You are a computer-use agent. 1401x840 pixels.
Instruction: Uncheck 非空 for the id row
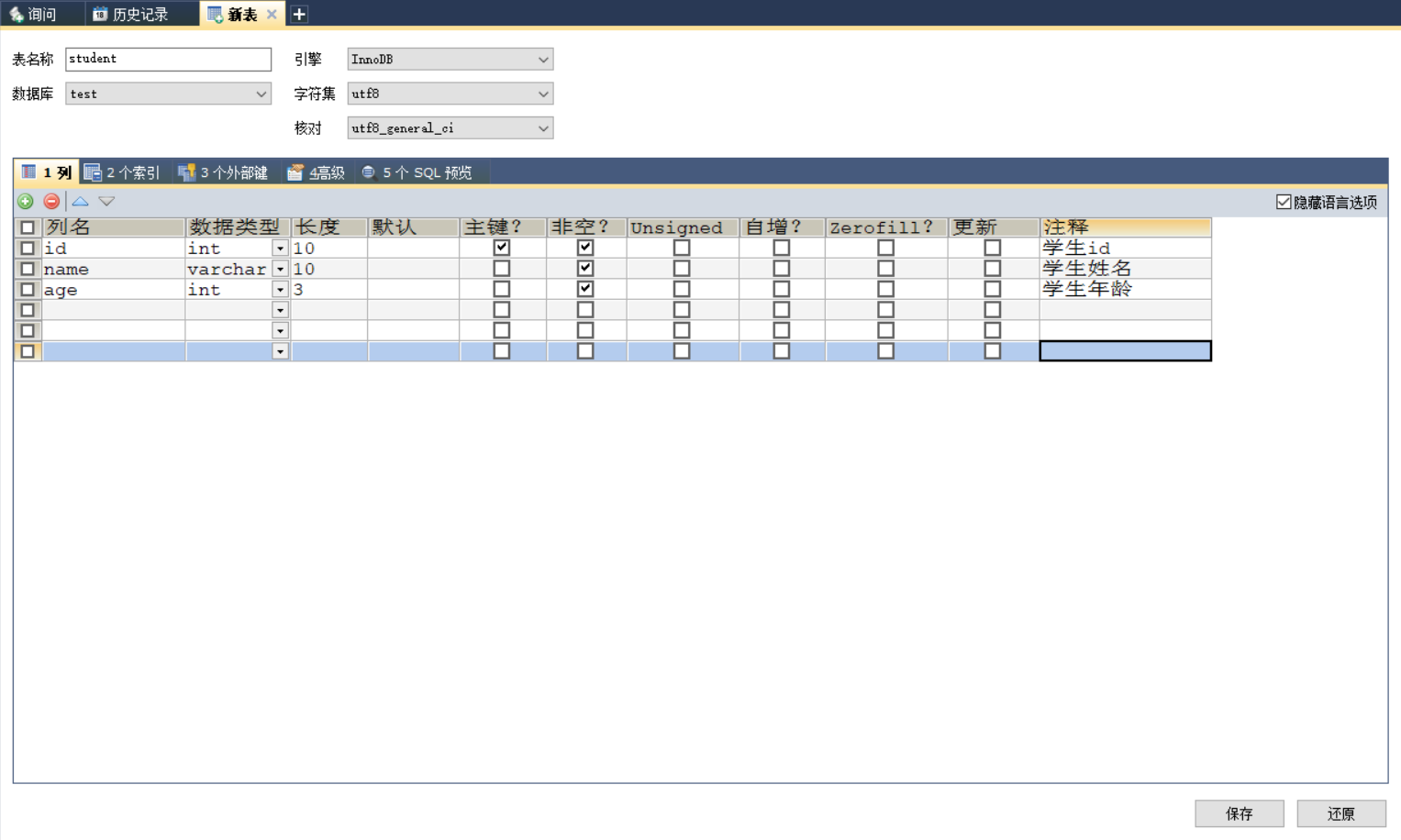(584, 248)
